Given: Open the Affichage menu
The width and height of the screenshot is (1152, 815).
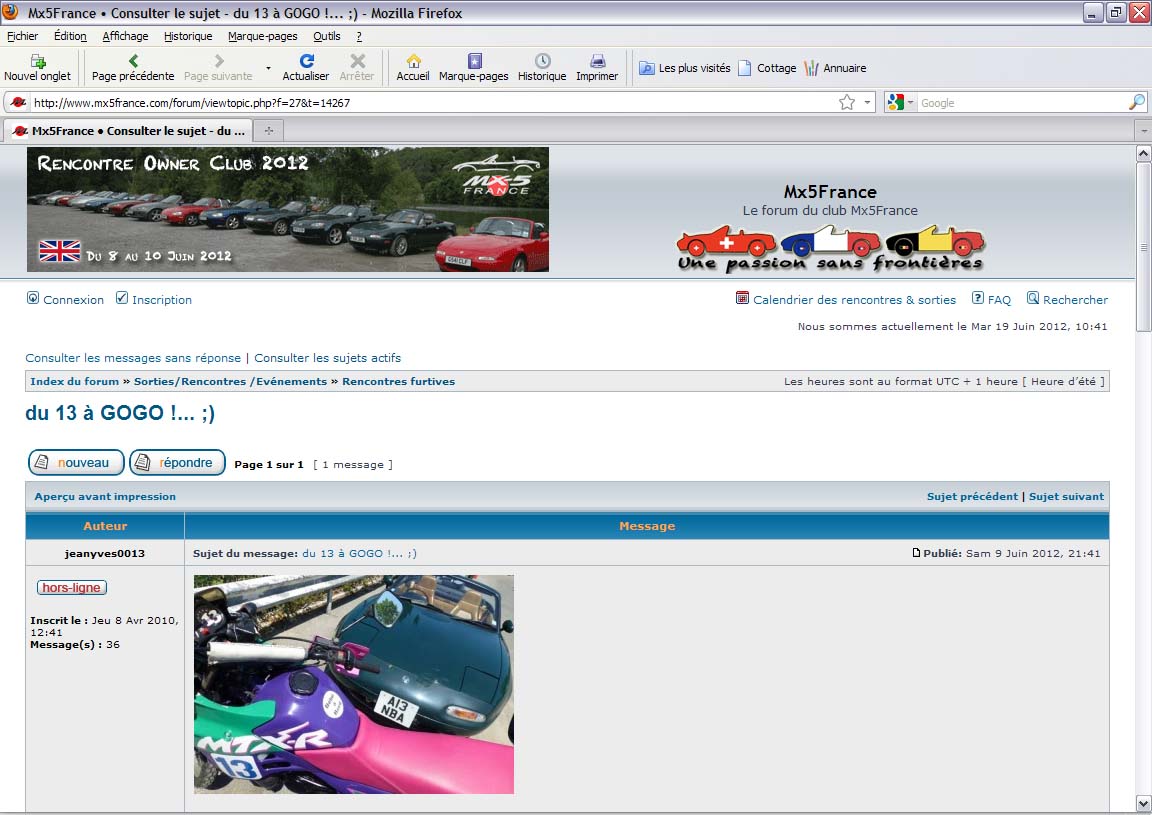Looking at the screenshot, I should [x=125, y=36].
